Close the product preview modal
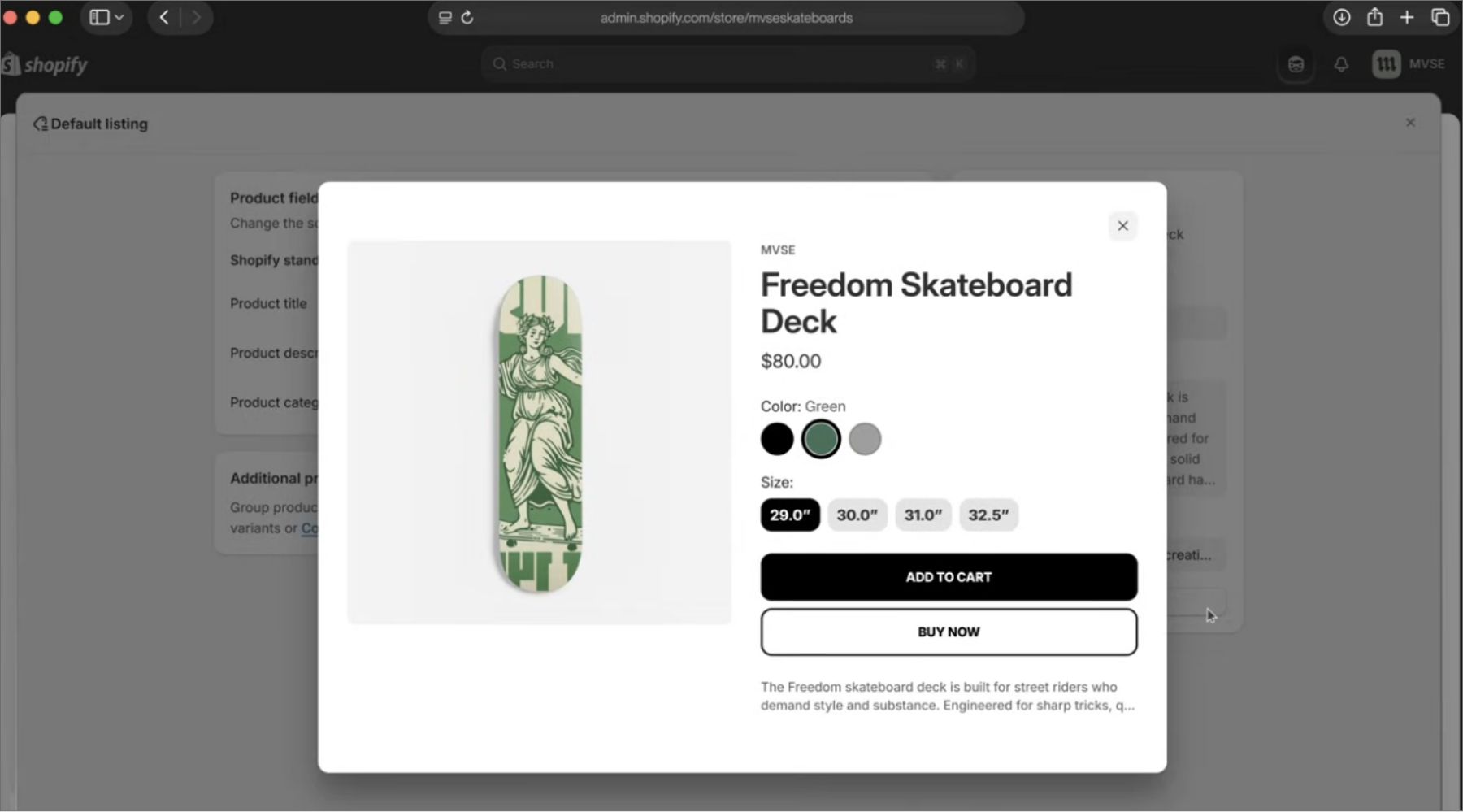 tap(1122, 226)
